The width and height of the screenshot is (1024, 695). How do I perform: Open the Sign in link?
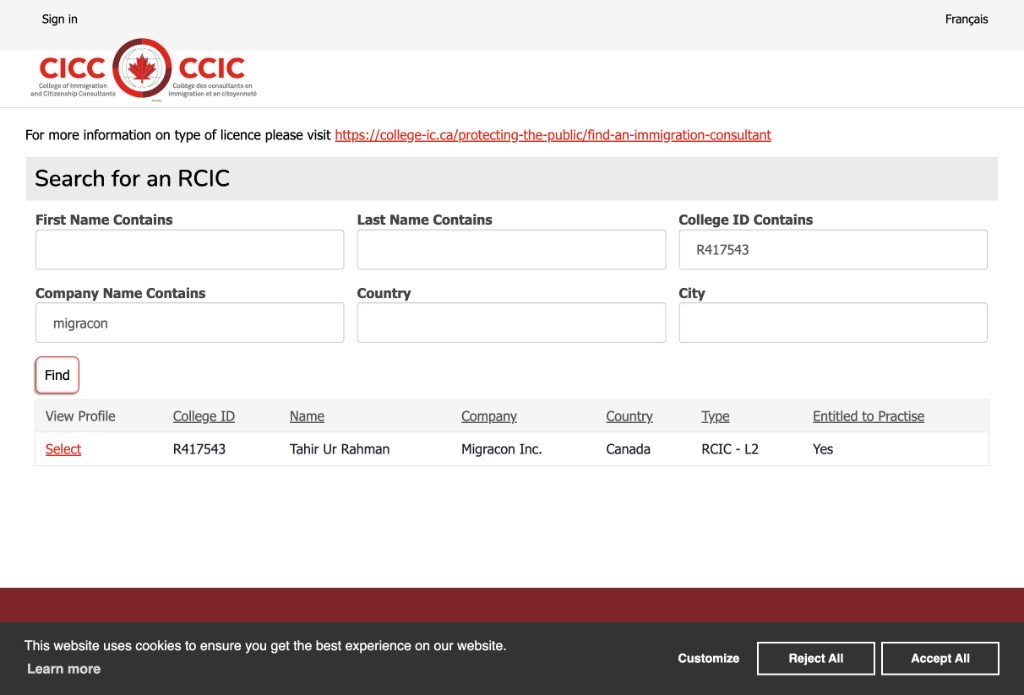[59, 19]
